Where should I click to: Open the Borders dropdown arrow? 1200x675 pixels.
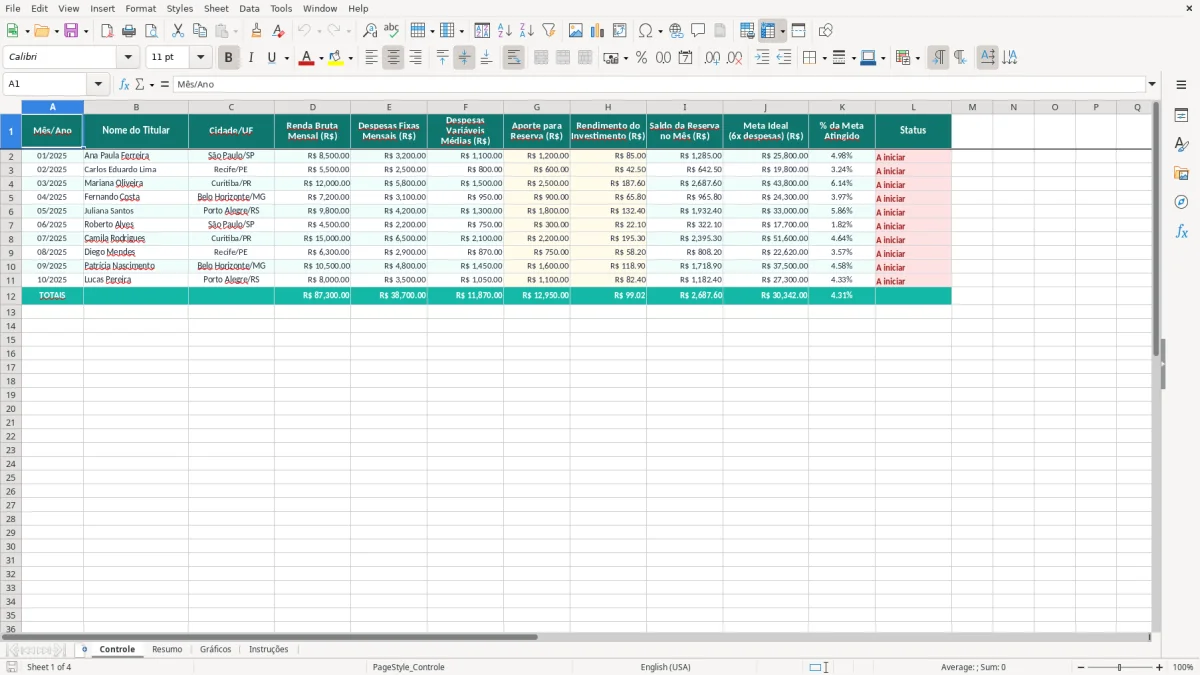tap(824, 58)
